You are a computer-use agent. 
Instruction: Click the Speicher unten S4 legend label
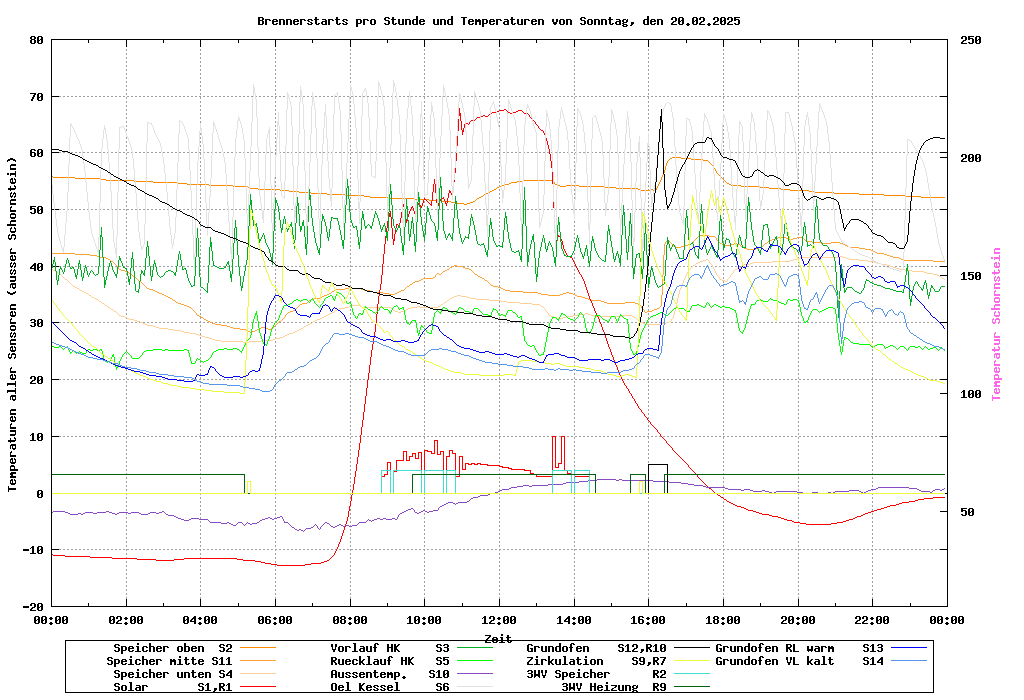coord(169,674)
